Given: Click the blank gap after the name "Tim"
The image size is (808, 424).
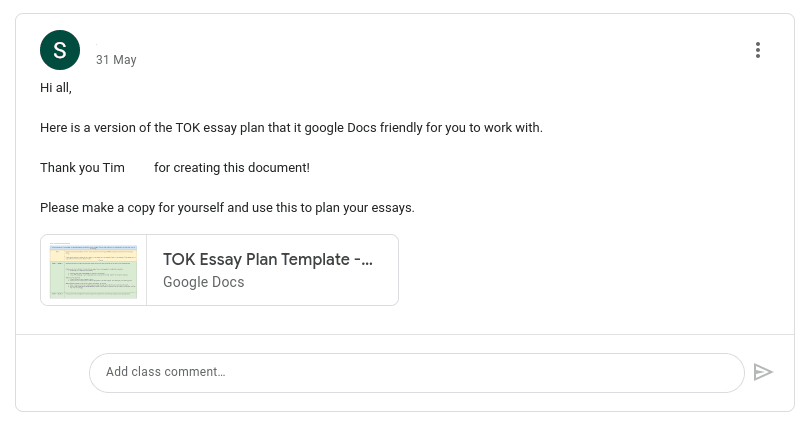Looking at the screenshot, I should point(140,168).
